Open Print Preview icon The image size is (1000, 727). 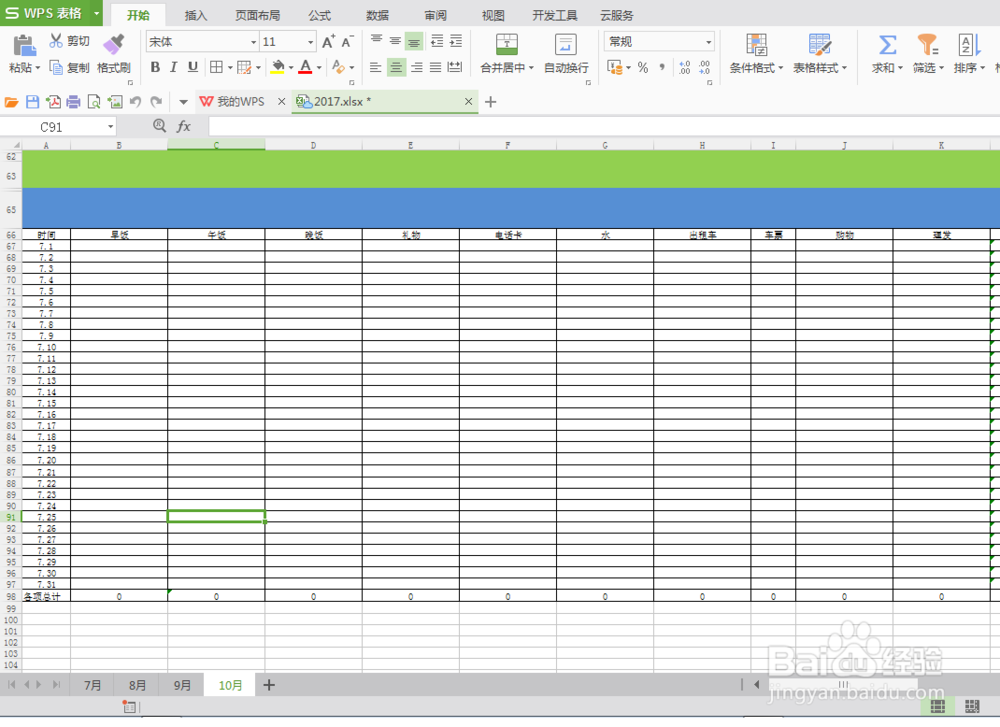(x=94, y=102)
